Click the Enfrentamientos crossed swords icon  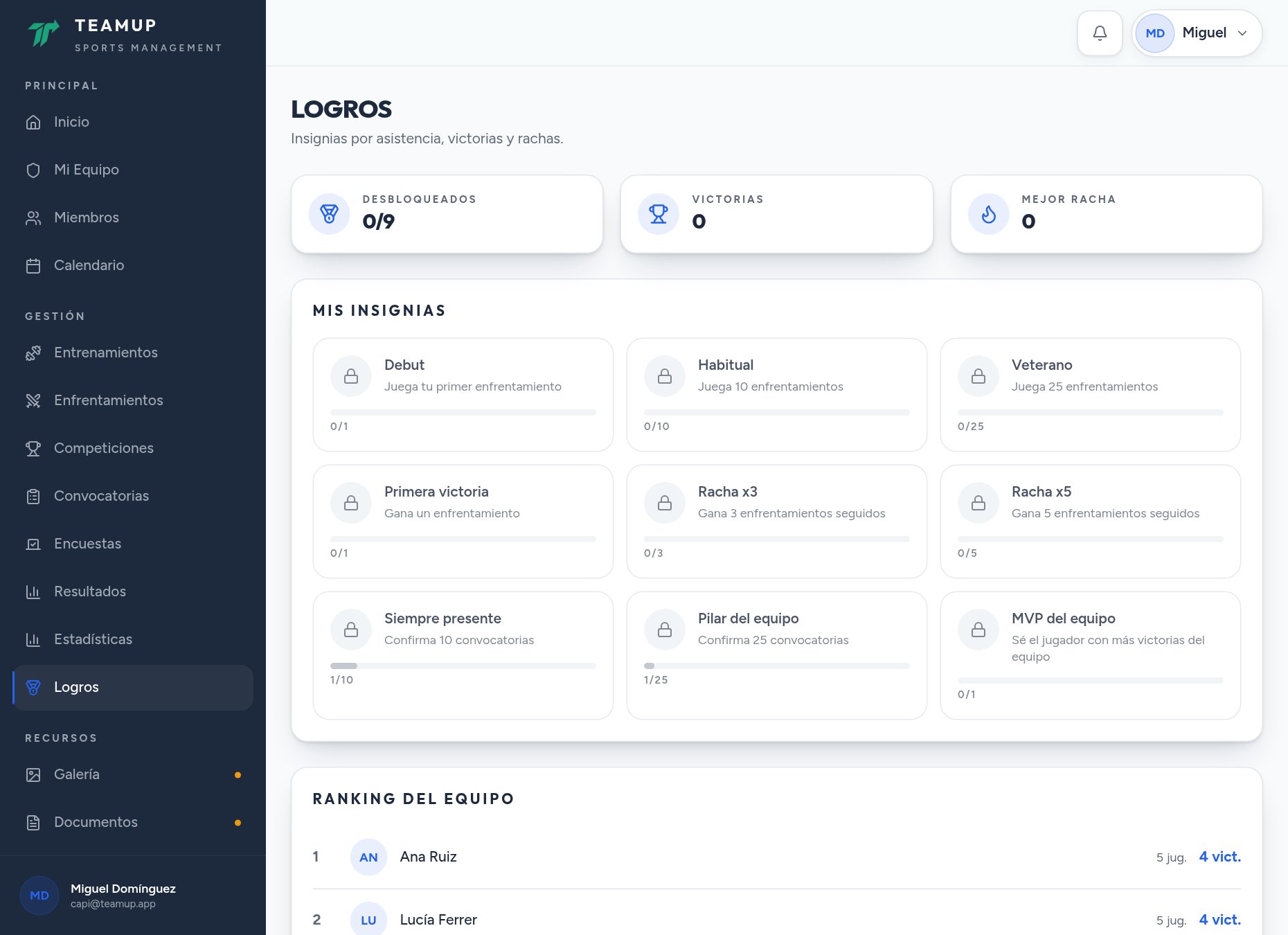pyautogui.click(x=33, y=401)
